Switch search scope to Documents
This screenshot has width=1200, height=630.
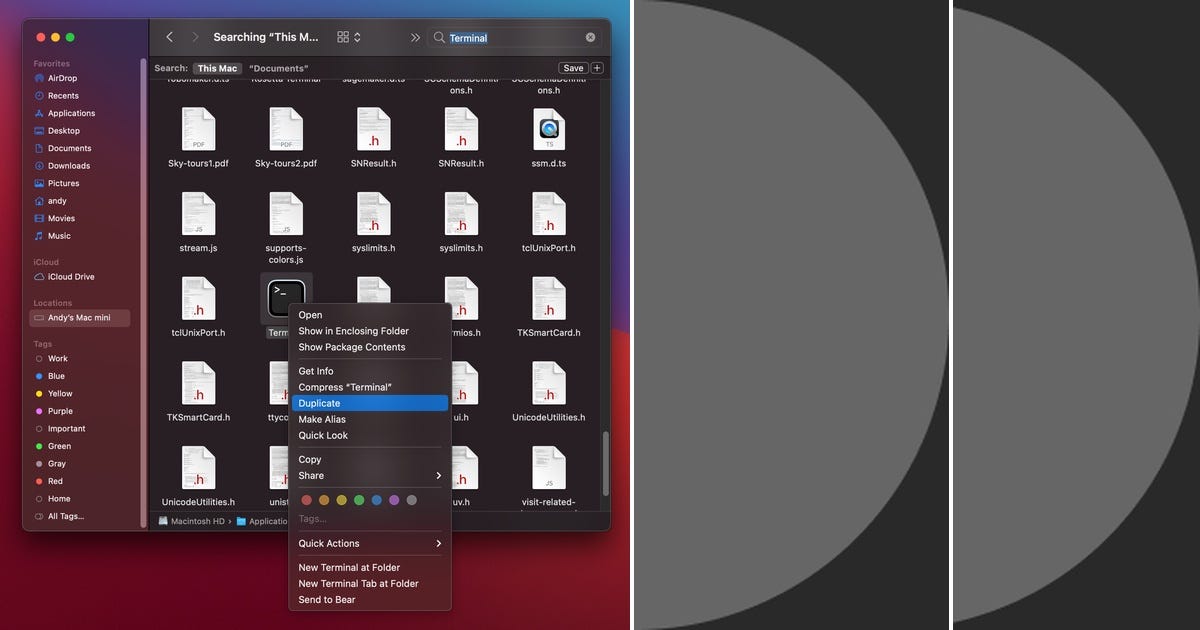pos(277,68)
